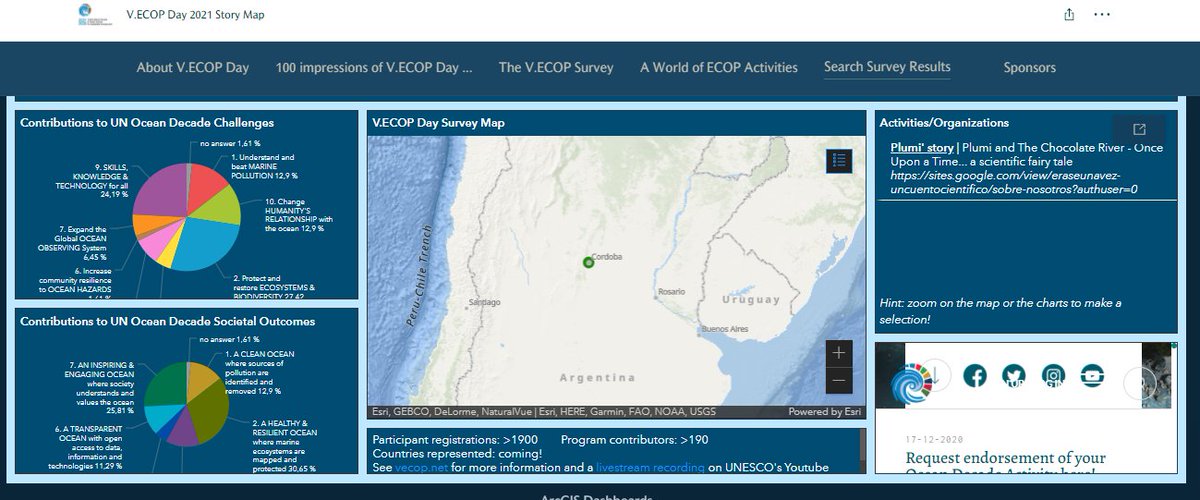Select the pink slice in Challenges pie
The width and height of the screenshot is (1200, 500).
(154, 243)
